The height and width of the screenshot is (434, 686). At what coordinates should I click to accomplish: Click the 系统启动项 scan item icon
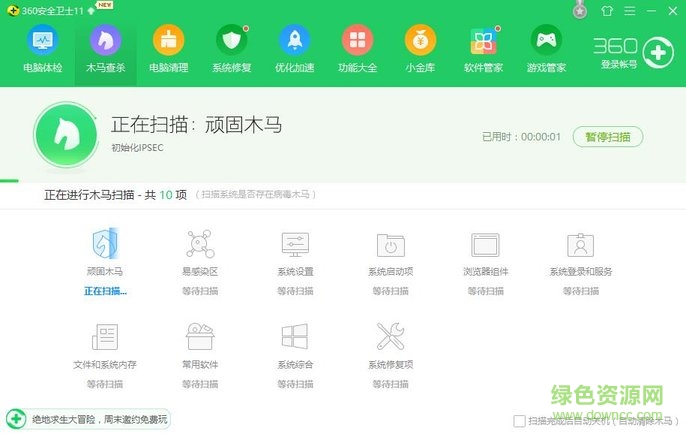pos(390,245)
